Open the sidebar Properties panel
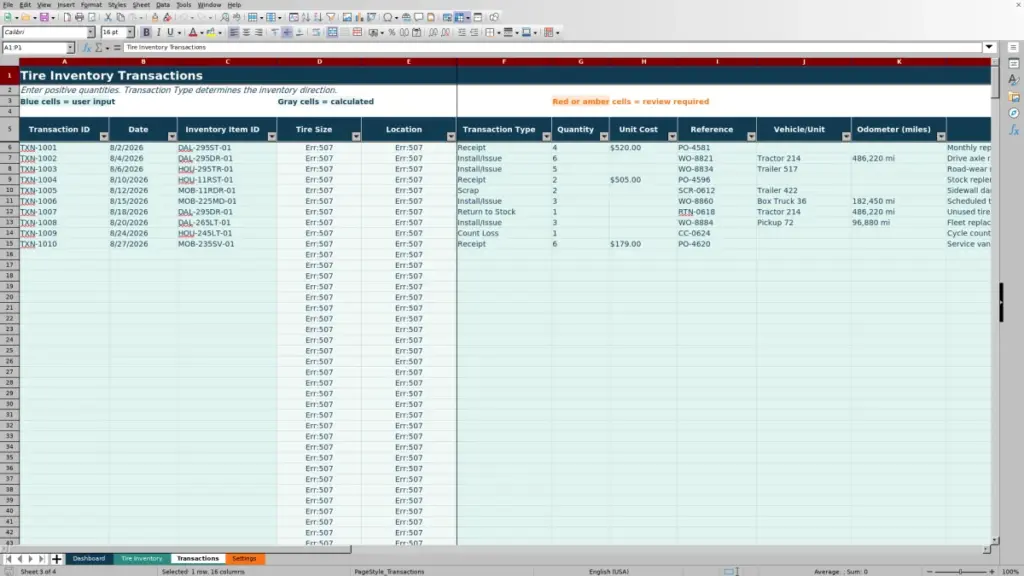 (1014, 63)
